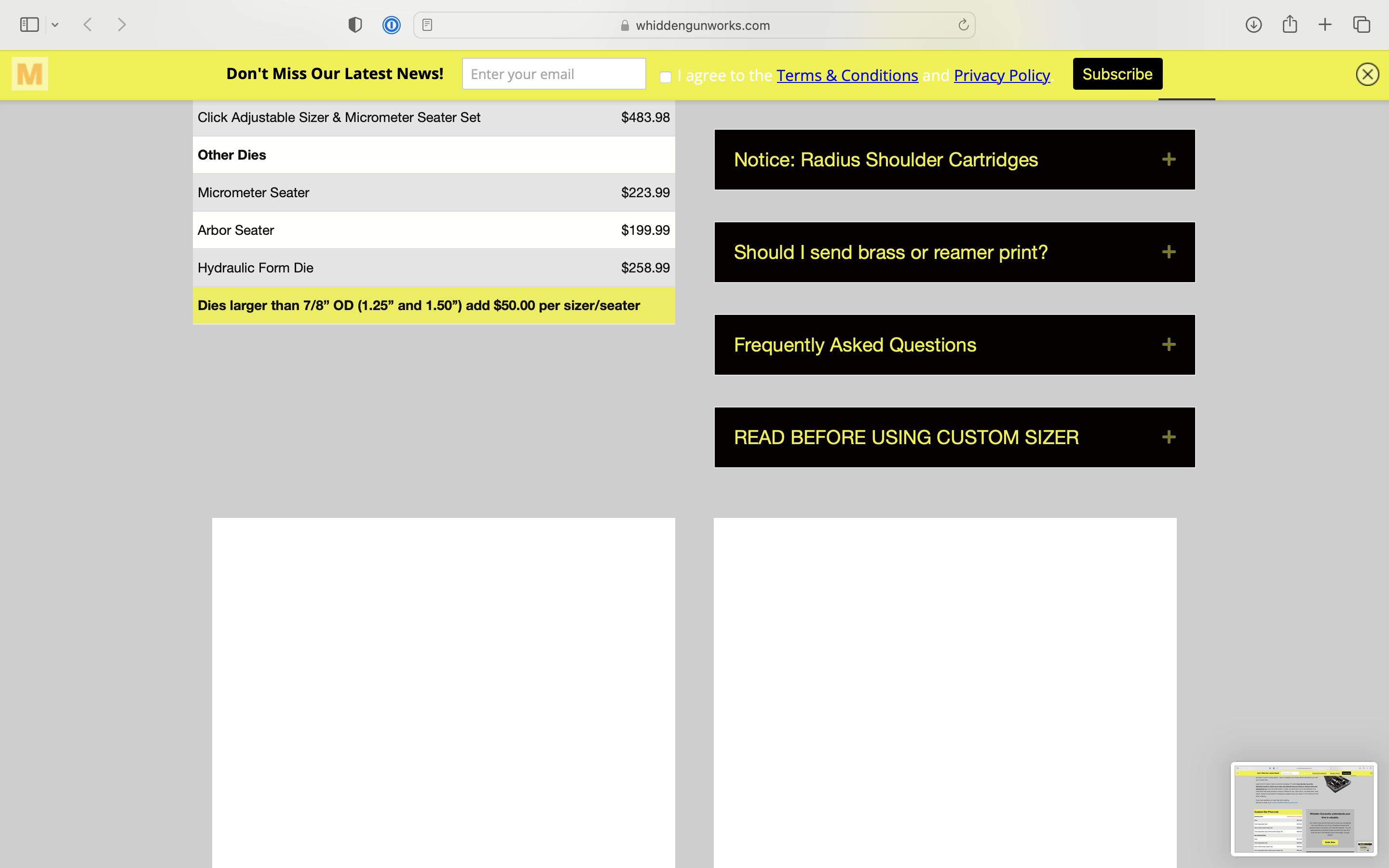Expand Notice: Radius Shoulder Cartridges section
The image size is (1389, 868).
coord(954,160)
